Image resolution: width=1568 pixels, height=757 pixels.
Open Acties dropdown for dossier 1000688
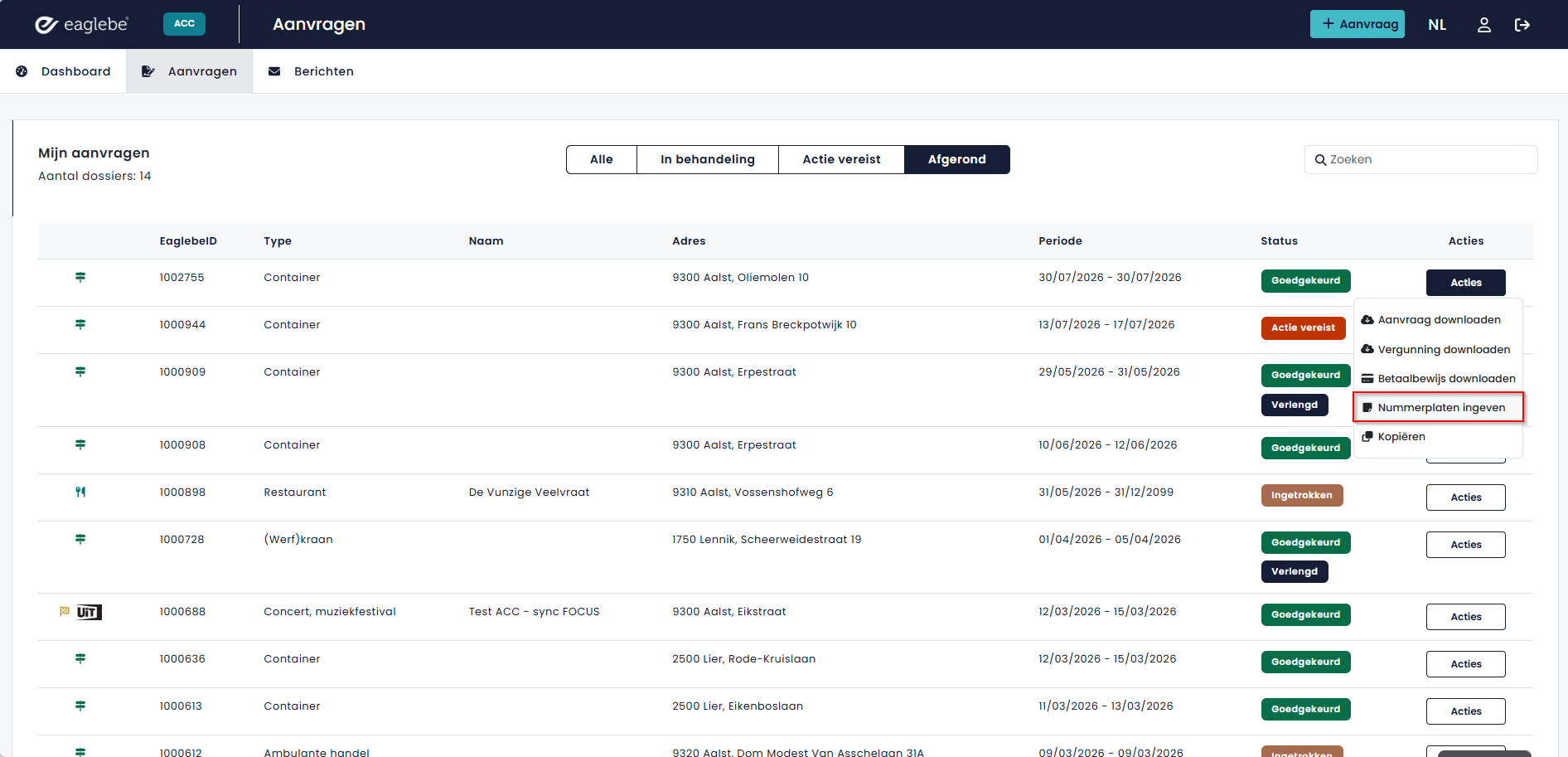click(1465, 617)
